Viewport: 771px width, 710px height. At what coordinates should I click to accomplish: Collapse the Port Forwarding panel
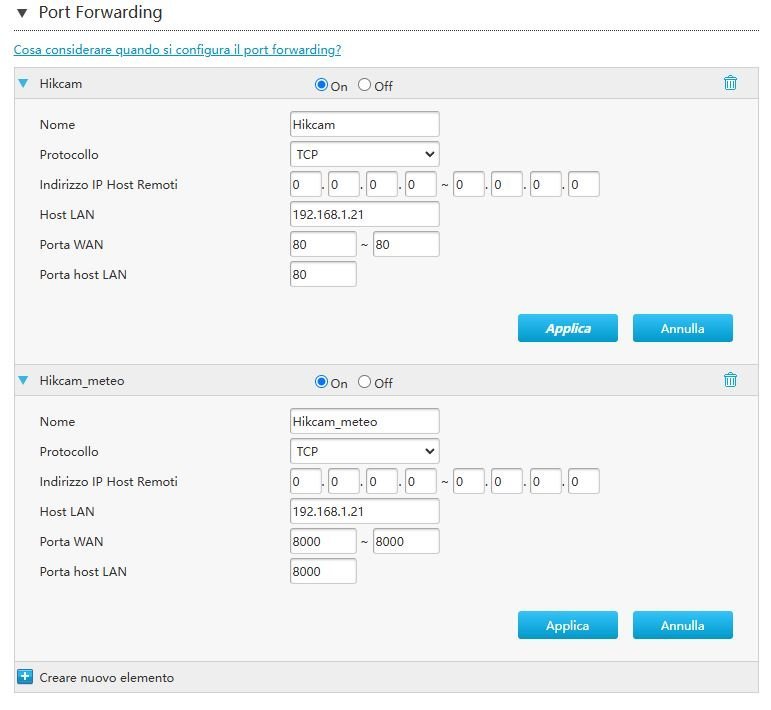tap(22, 14)
